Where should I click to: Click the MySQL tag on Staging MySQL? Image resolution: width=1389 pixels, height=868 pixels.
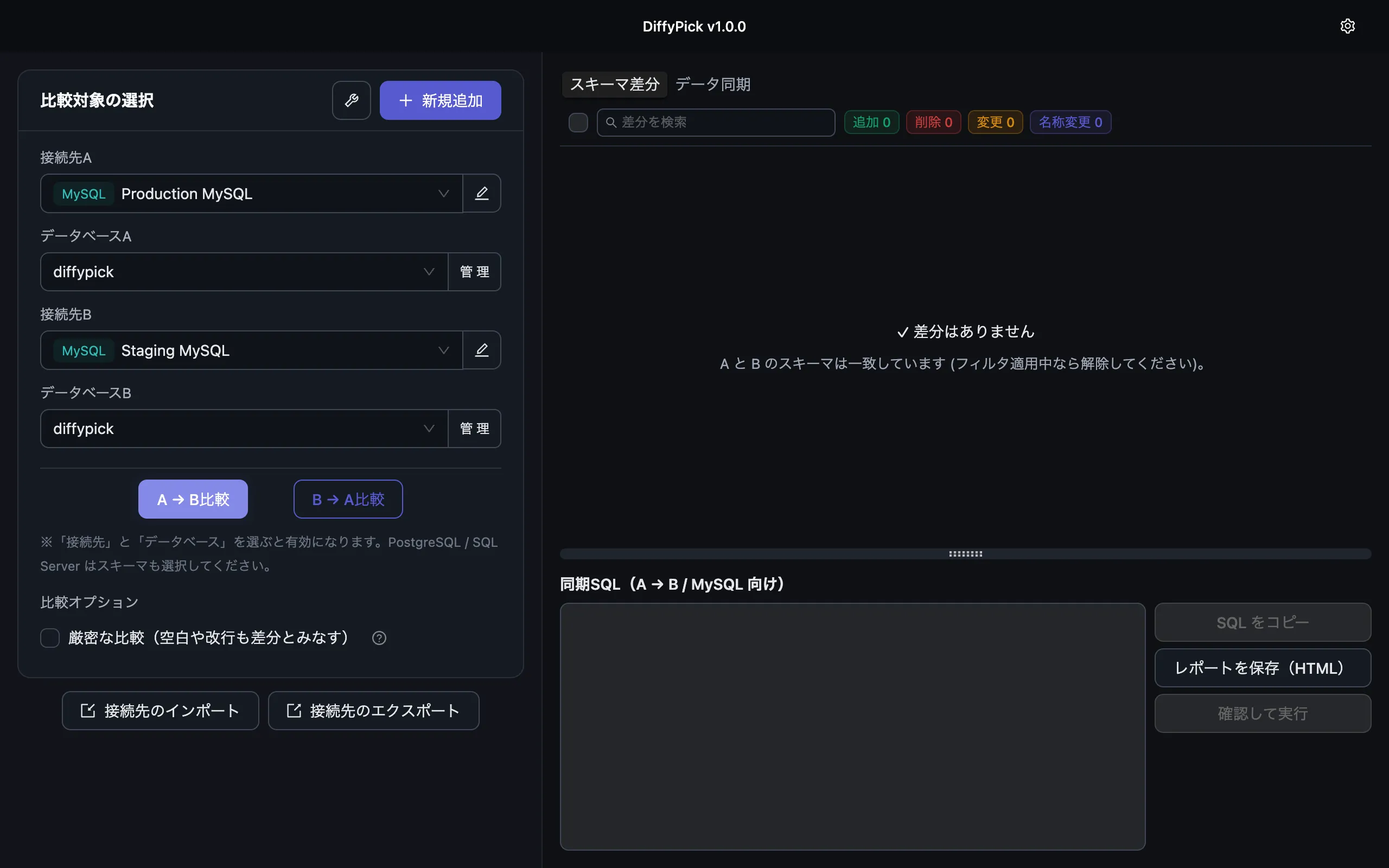(84, 350)
